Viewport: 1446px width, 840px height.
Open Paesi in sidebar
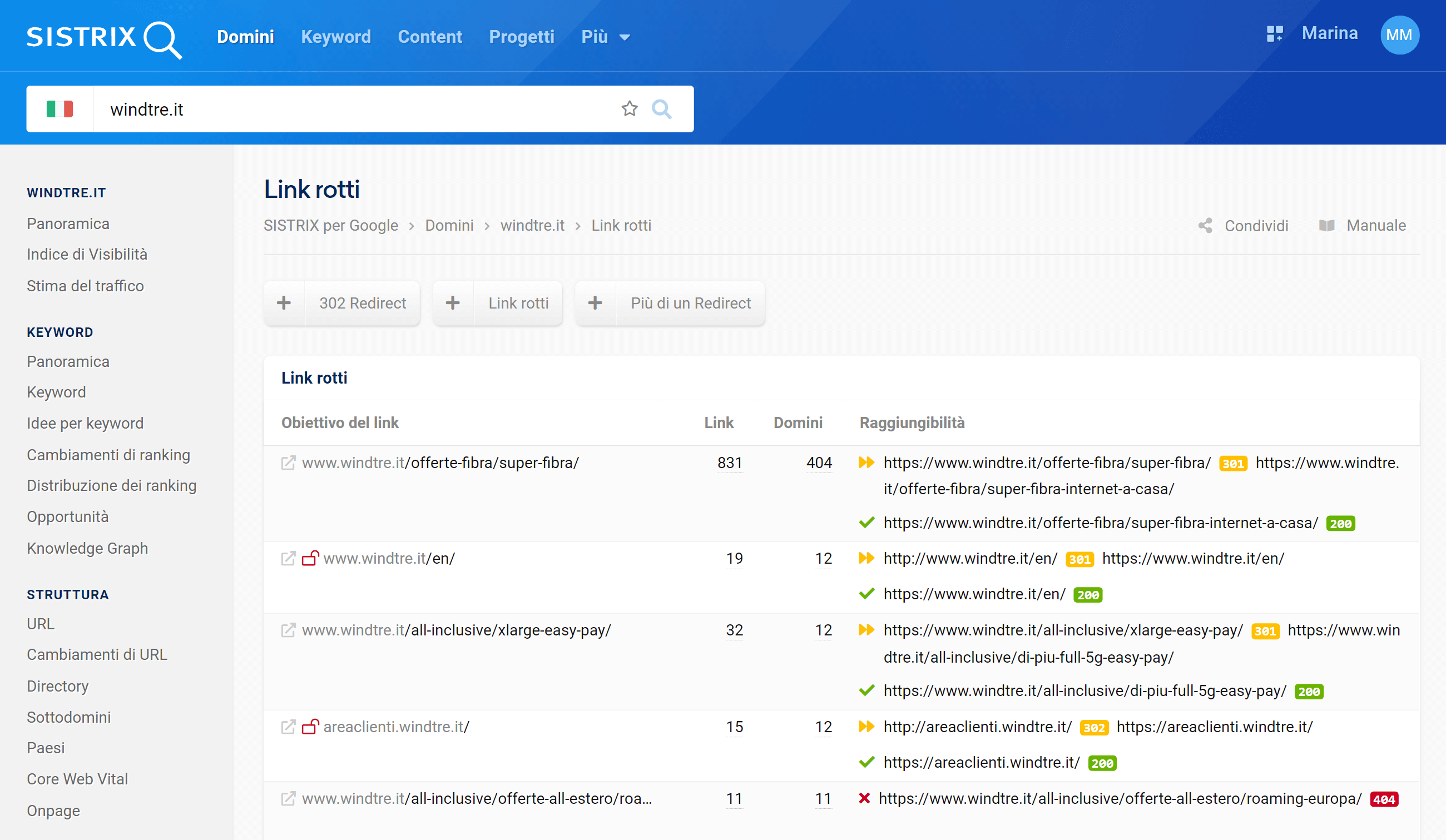46,748
